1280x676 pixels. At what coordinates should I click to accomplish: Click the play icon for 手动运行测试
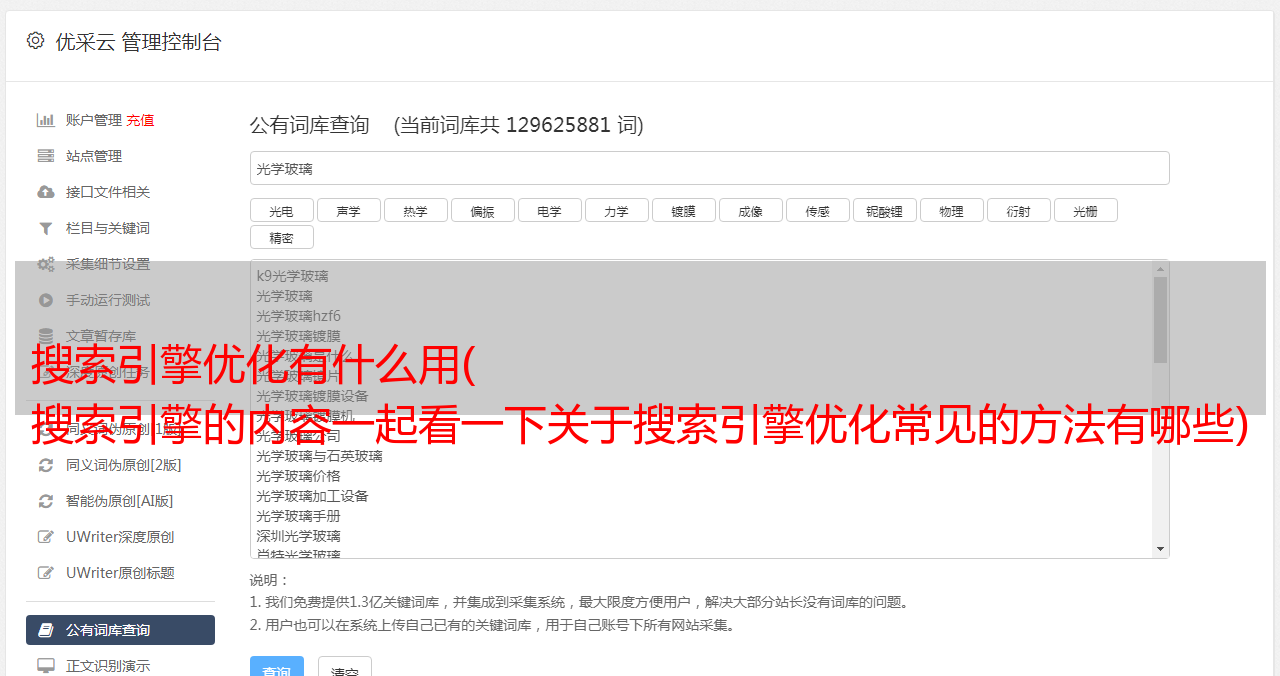(46, 300)
